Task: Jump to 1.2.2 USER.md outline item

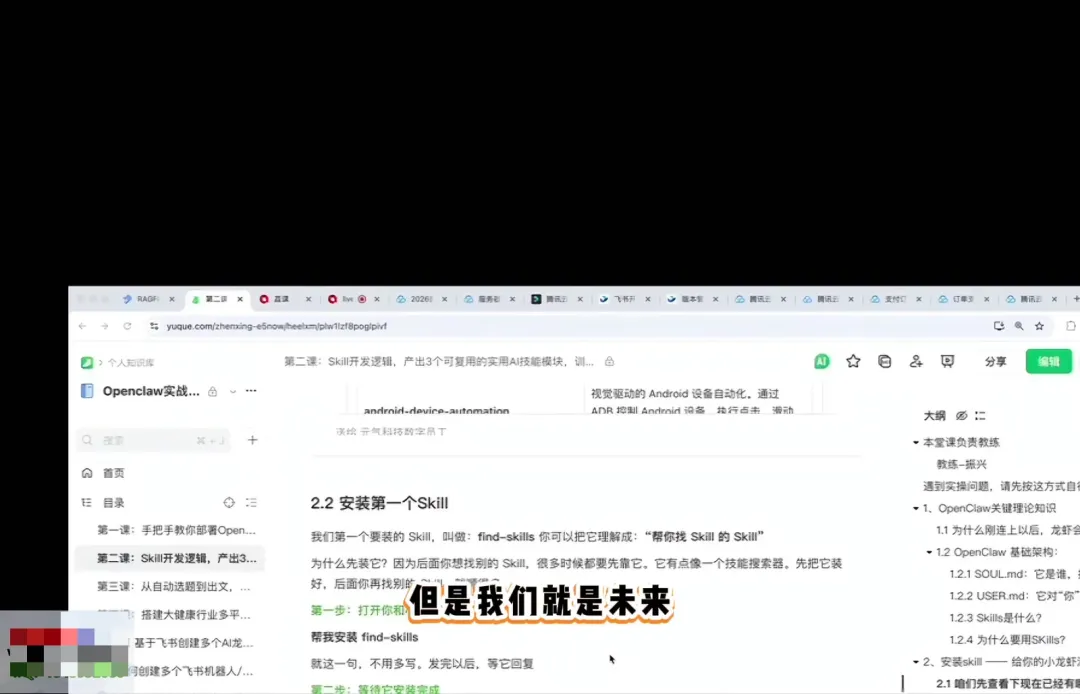Action: [x=1015, y=596]
